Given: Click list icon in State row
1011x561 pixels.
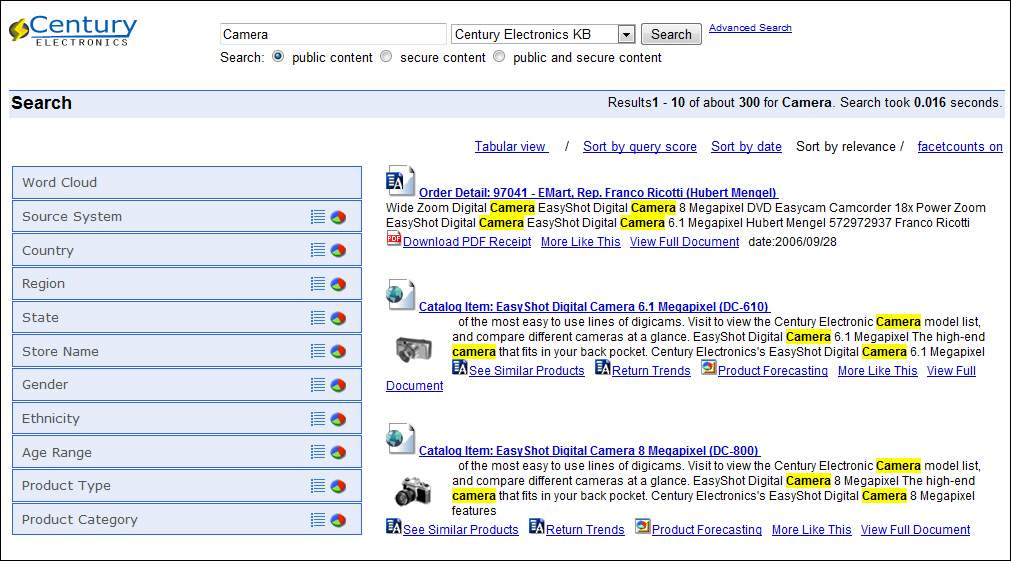Looking at the screenshot, I should coord(318,317).
